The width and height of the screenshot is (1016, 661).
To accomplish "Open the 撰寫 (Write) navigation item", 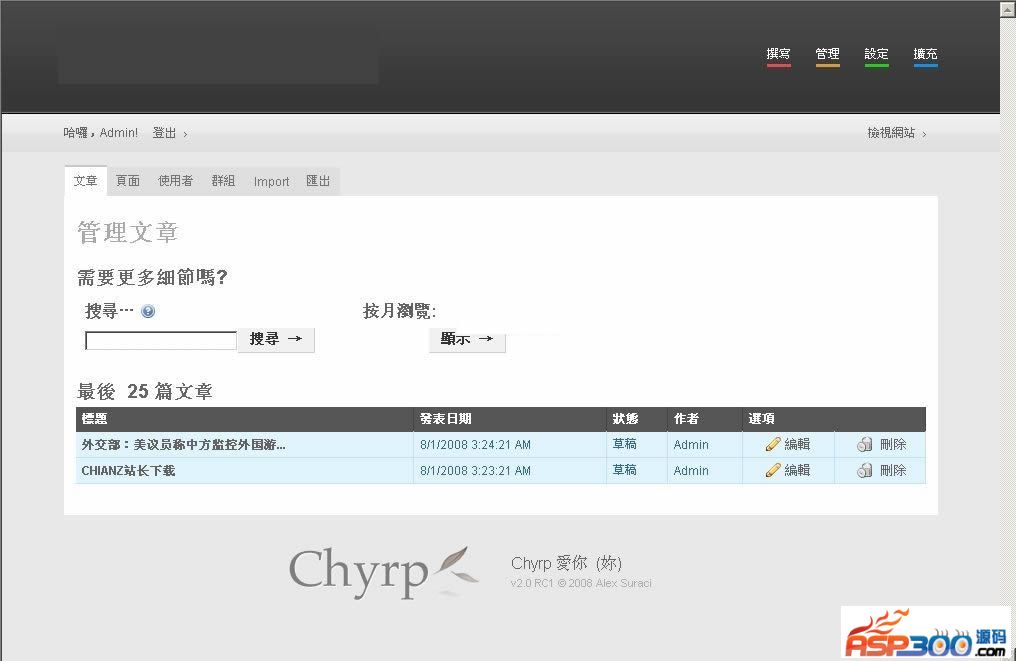I will pyautogui.click(x=778, y=54).
